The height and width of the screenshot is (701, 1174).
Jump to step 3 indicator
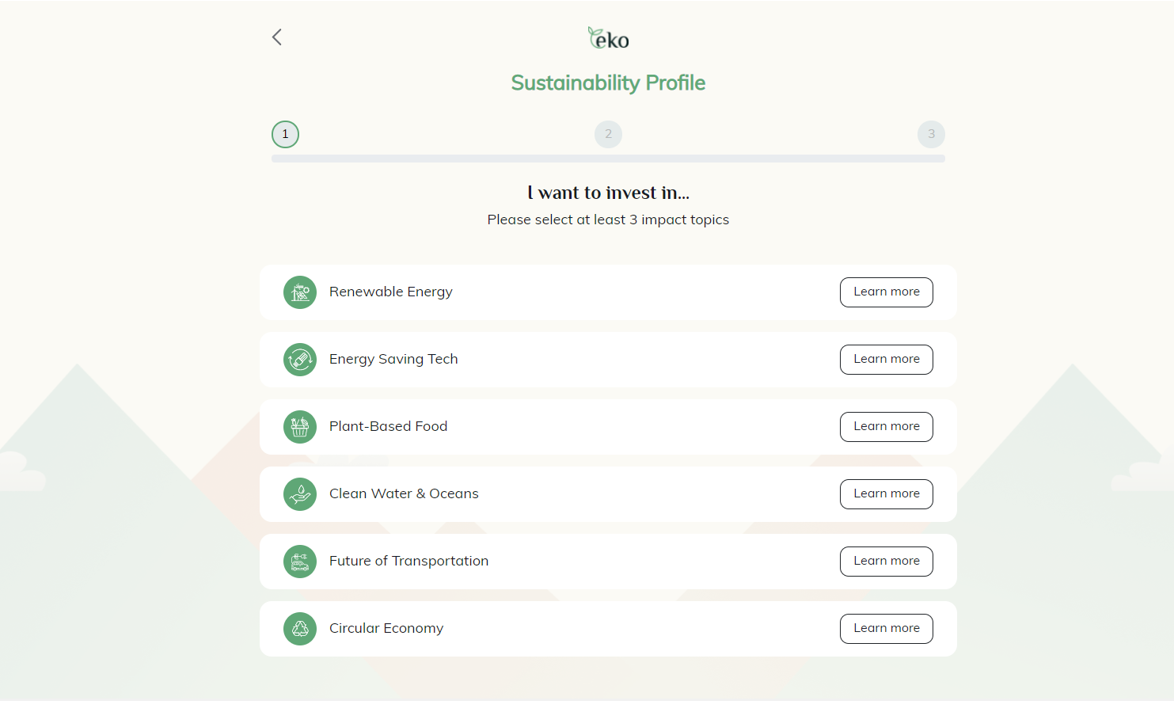pyautogui.click(x=931, y=134)
